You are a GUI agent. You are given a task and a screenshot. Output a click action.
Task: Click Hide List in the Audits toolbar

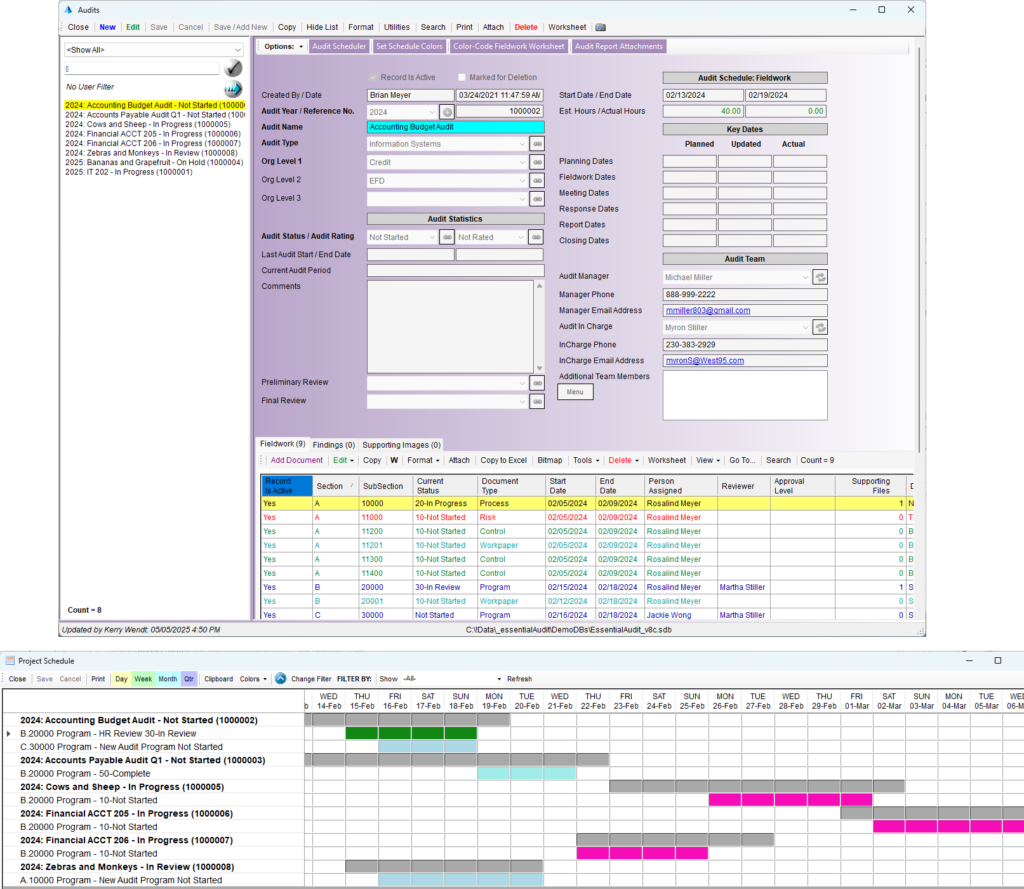323,27
